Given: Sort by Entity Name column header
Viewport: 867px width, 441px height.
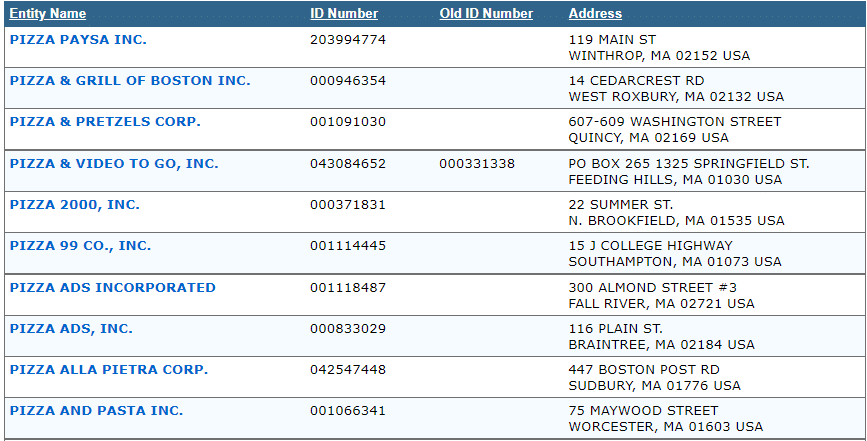Looking at the screenshot, I should click(x=48, y=14).
